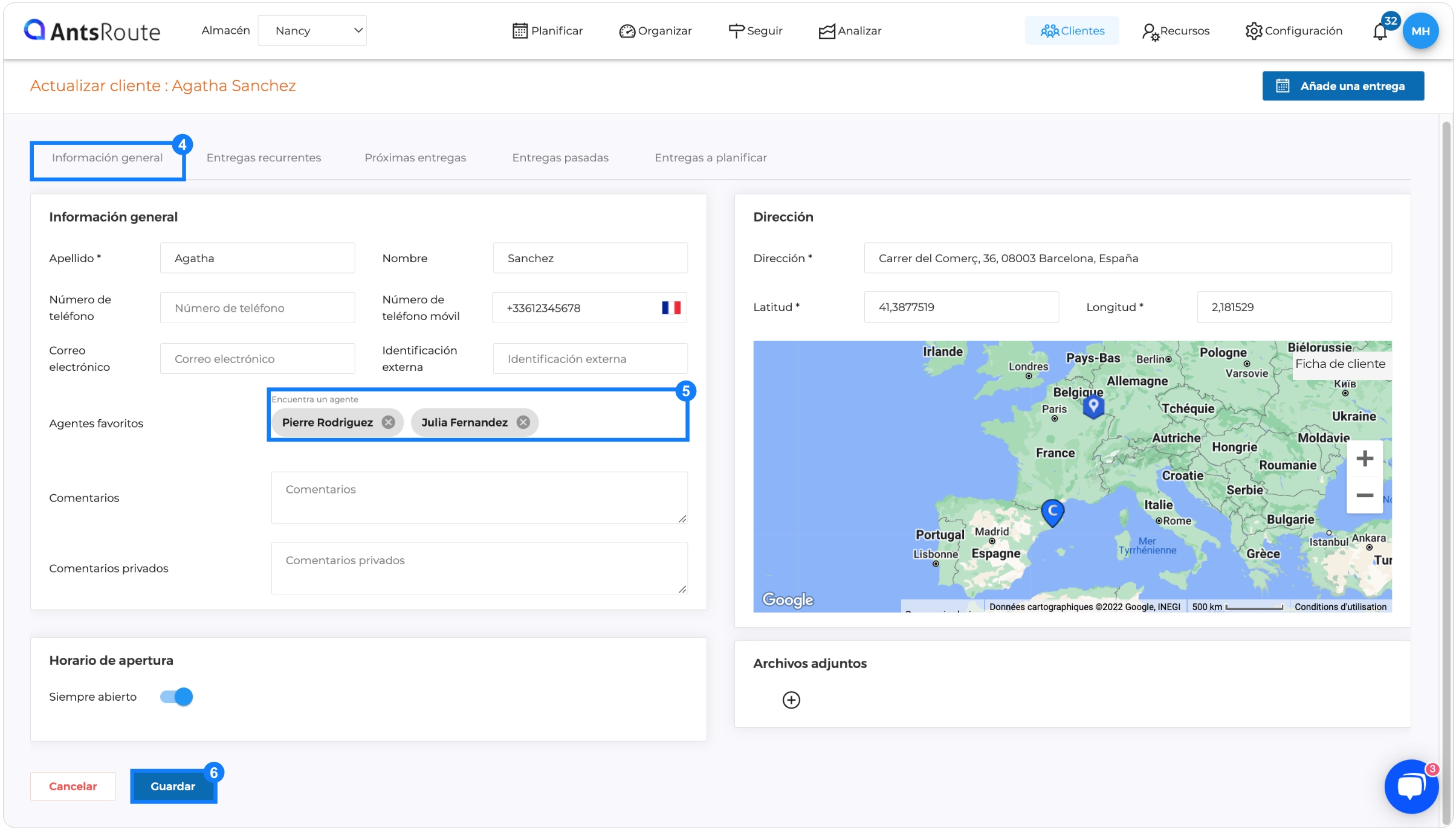The height and width of the screenshot is (830, 1456).
Task: Click the customer marker C on map
Action: (1052, 512)
